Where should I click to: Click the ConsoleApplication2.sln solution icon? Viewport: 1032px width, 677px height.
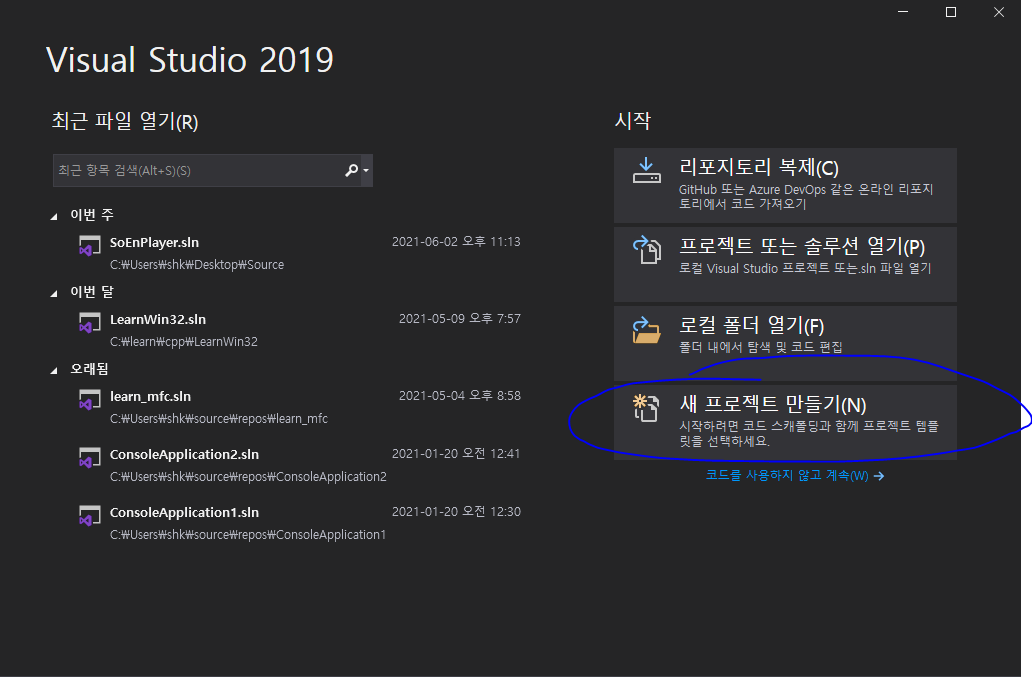(90, 457)
